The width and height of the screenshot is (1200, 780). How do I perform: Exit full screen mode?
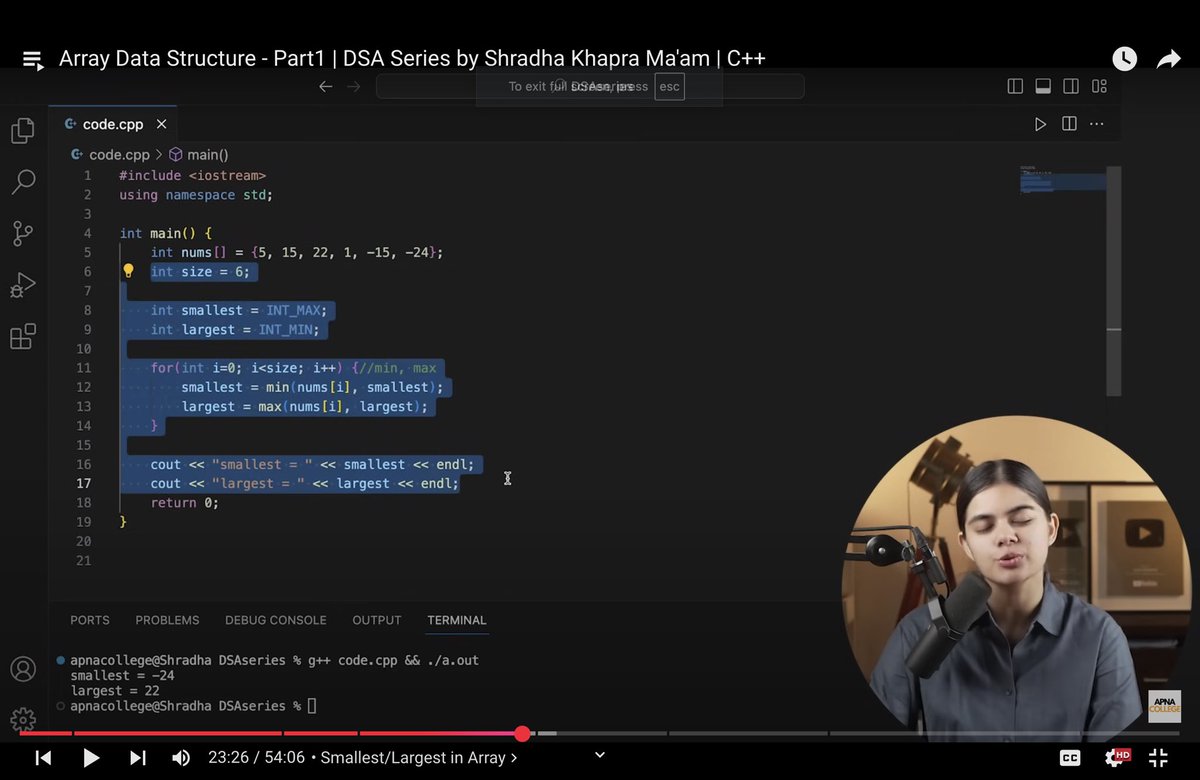click(x=1158, y=758)
